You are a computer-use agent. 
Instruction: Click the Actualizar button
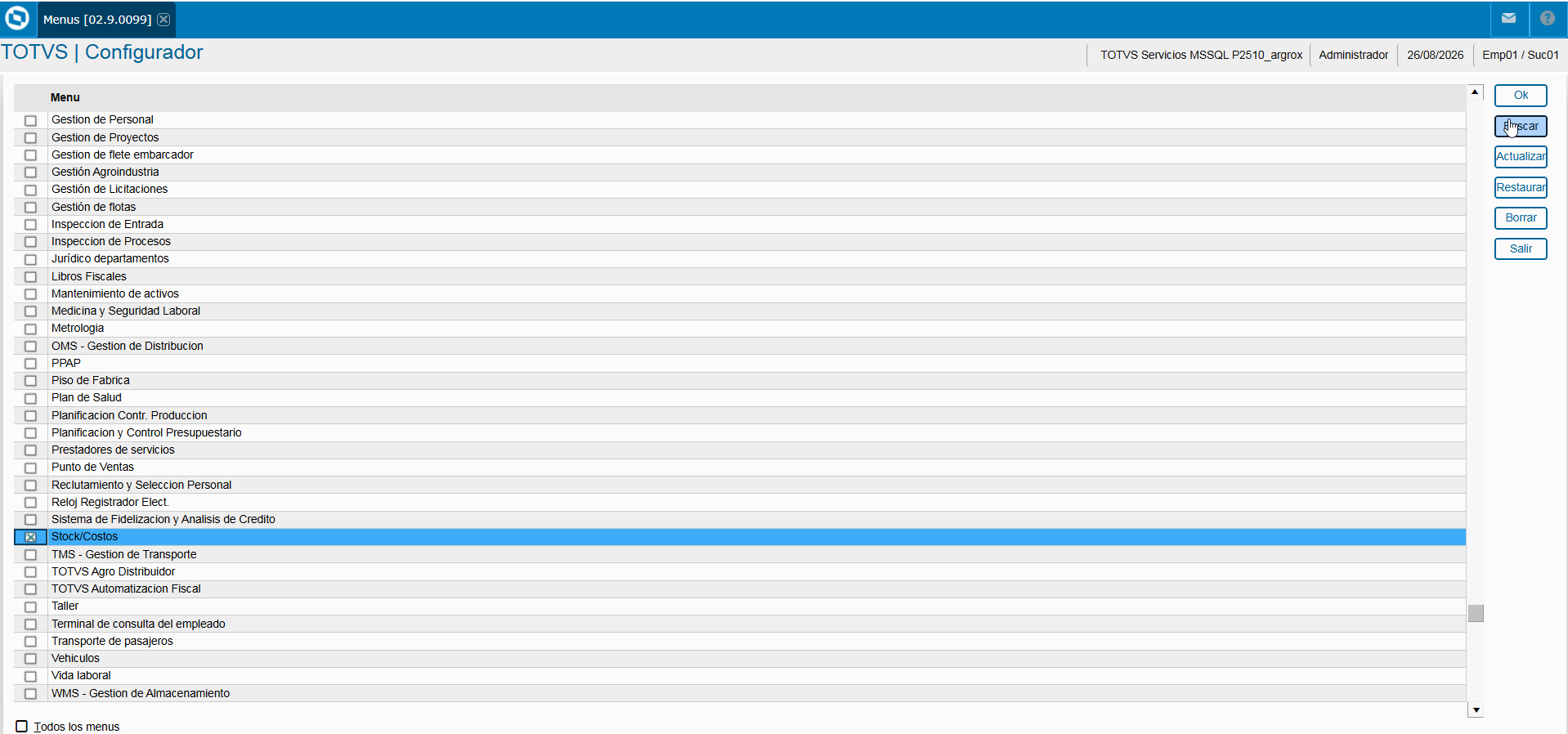(x=1521, y=157)
